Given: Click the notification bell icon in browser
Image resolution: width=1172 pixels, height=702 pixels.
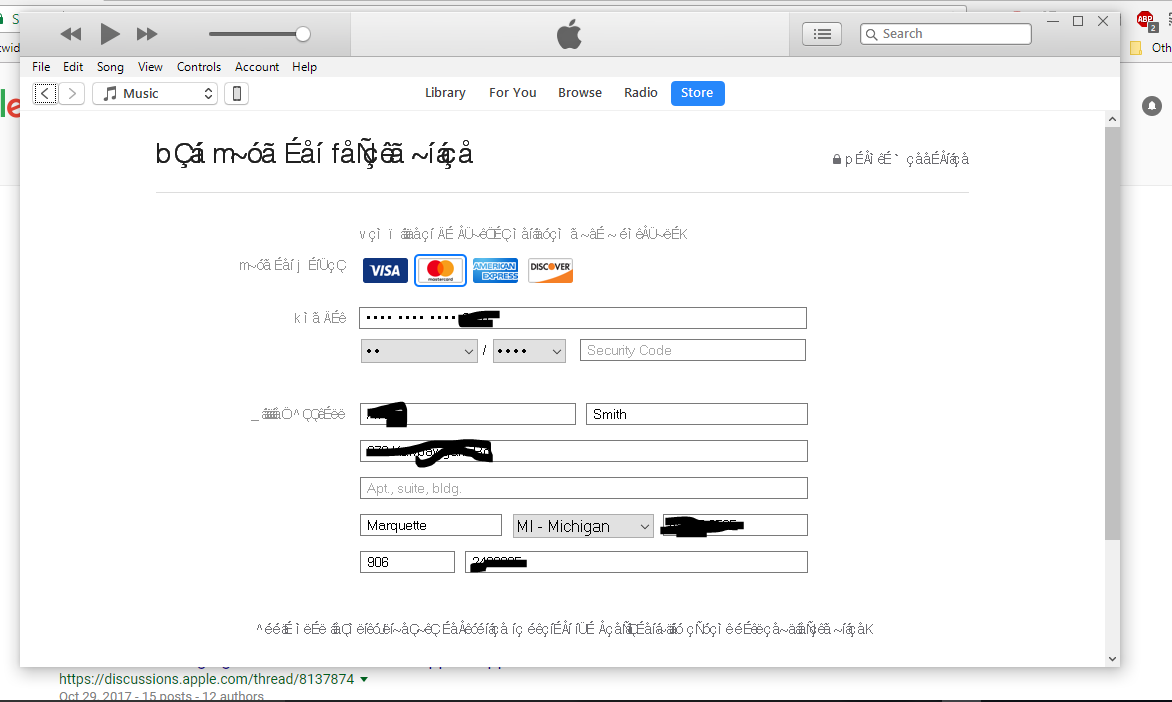Looking at the screenshot, I should click(x=1152, y=106).
